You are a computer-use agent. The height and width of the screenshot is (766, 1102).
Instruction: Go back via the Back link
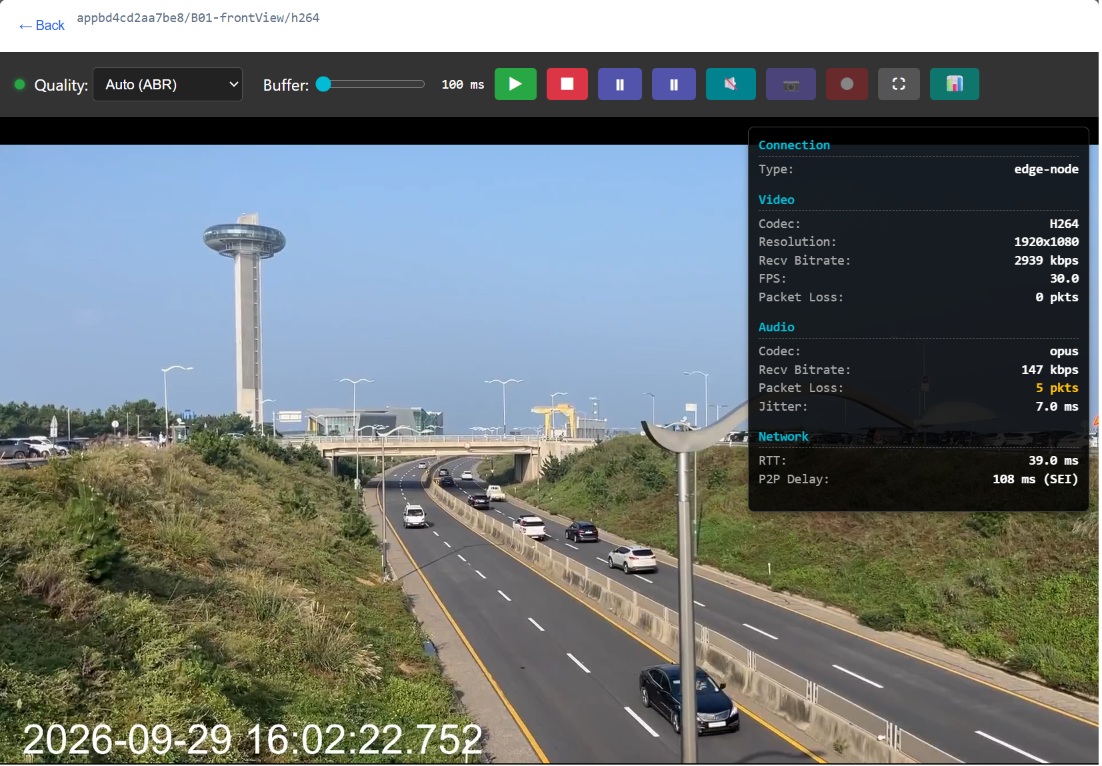(41, 25)
